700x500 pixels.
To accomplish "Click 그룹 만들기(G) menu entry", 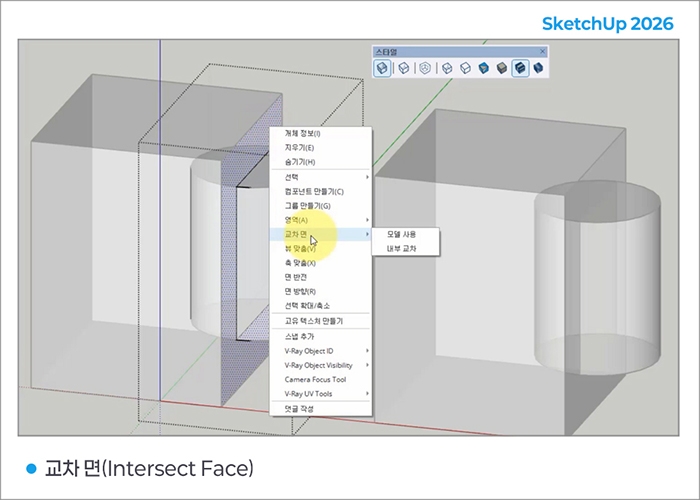I will click(321, 206).
